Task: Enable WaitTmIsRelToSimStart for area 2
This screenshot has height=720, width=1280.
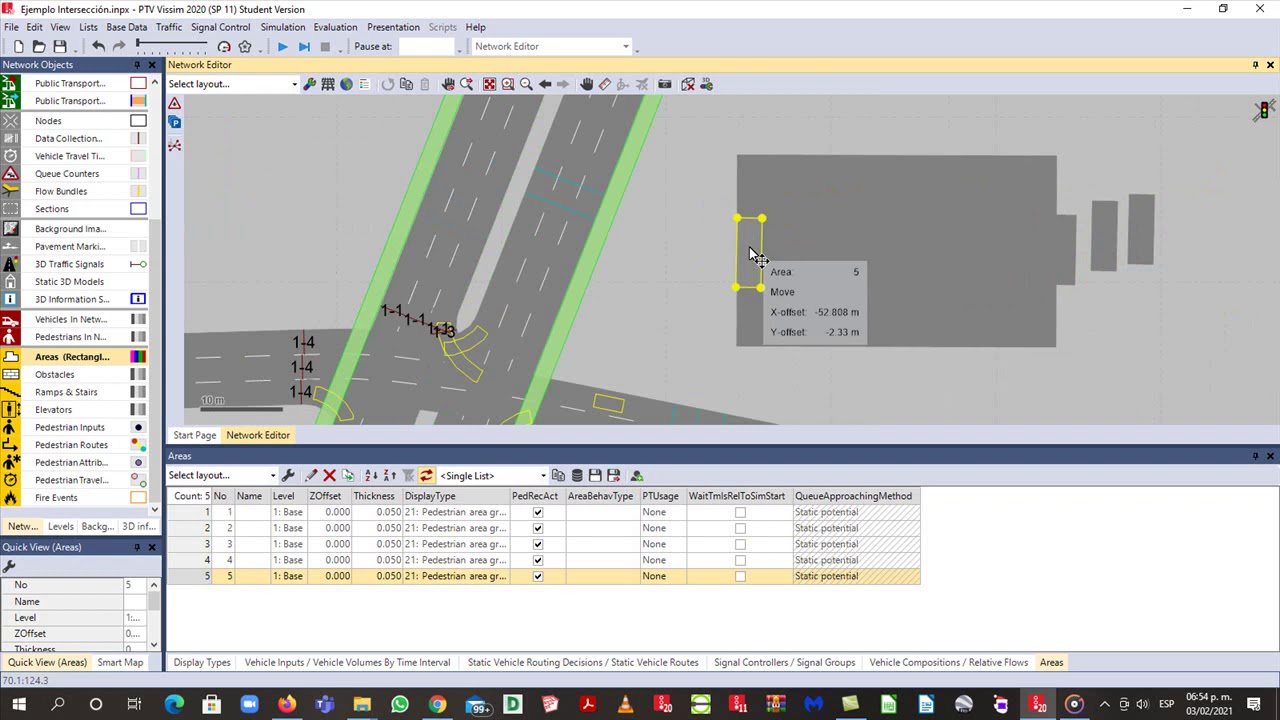Action: tap(740, 528)
